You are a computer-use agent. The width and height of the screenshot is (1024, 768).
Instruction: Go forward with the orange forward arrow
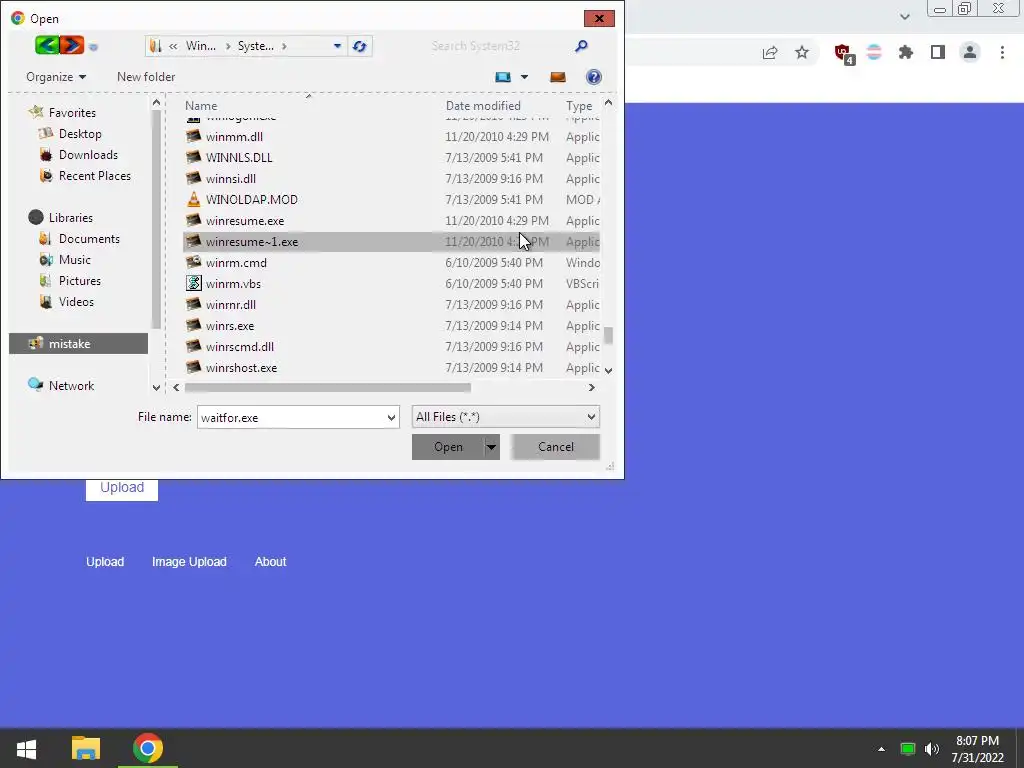(72, 45)
